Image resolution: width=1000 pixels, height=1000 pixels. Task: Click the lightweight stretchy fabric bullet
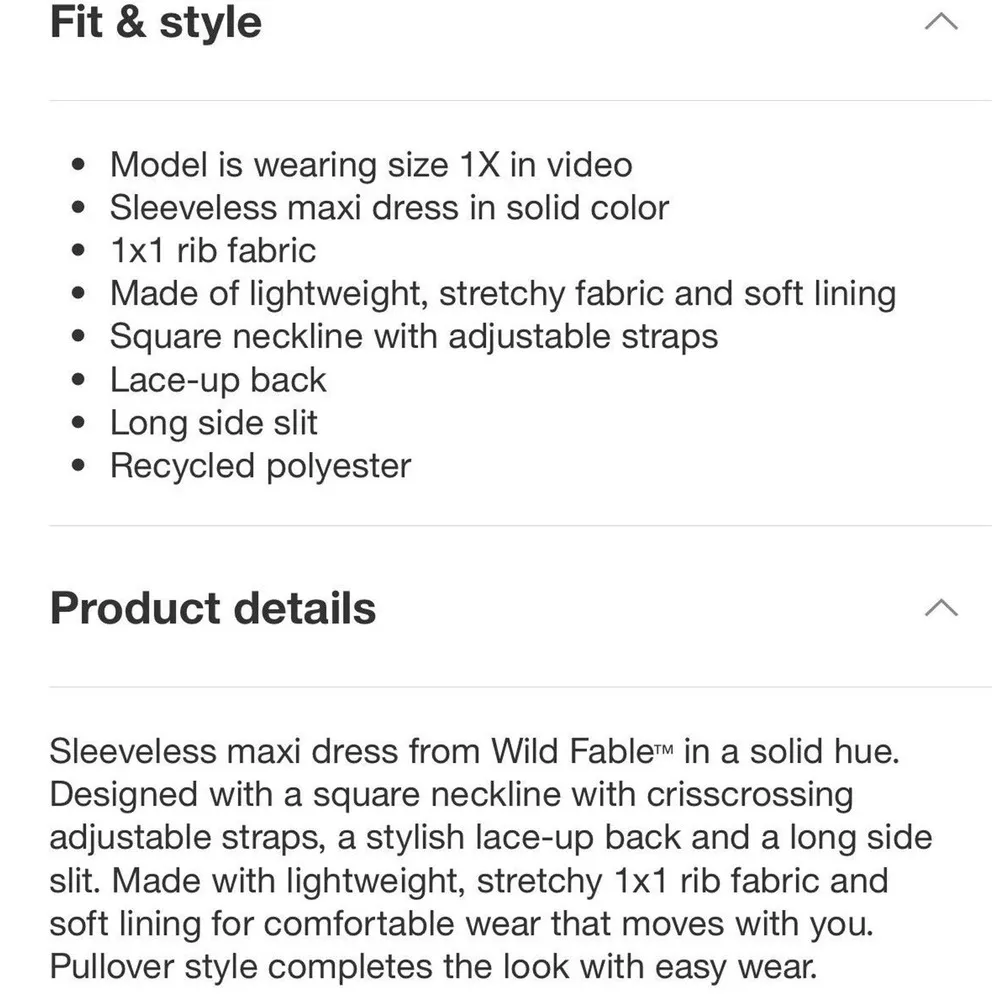click(x=503, y=293)
